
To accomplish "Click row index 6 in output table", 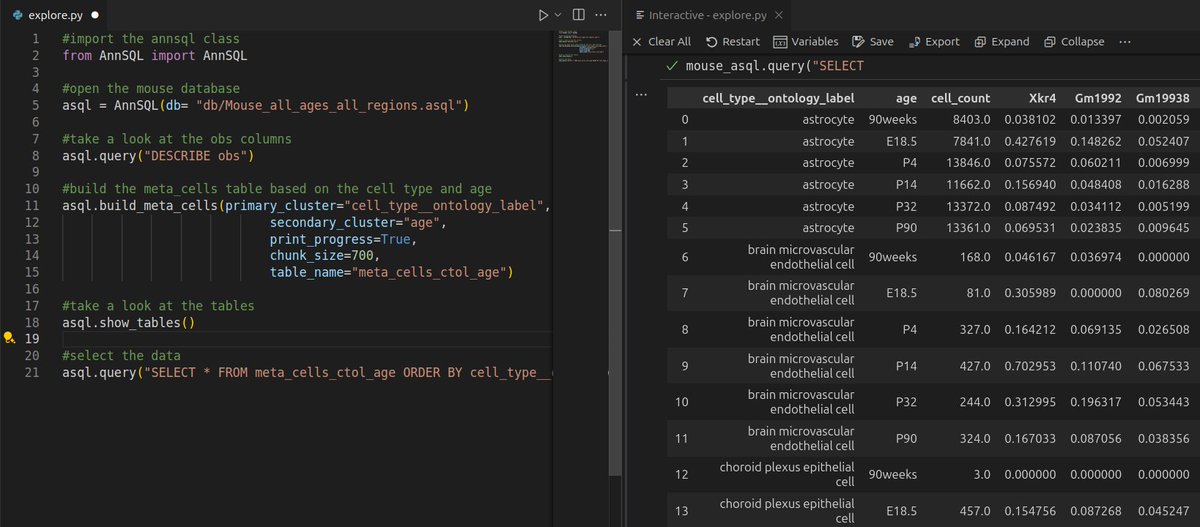I will (684, 256).
